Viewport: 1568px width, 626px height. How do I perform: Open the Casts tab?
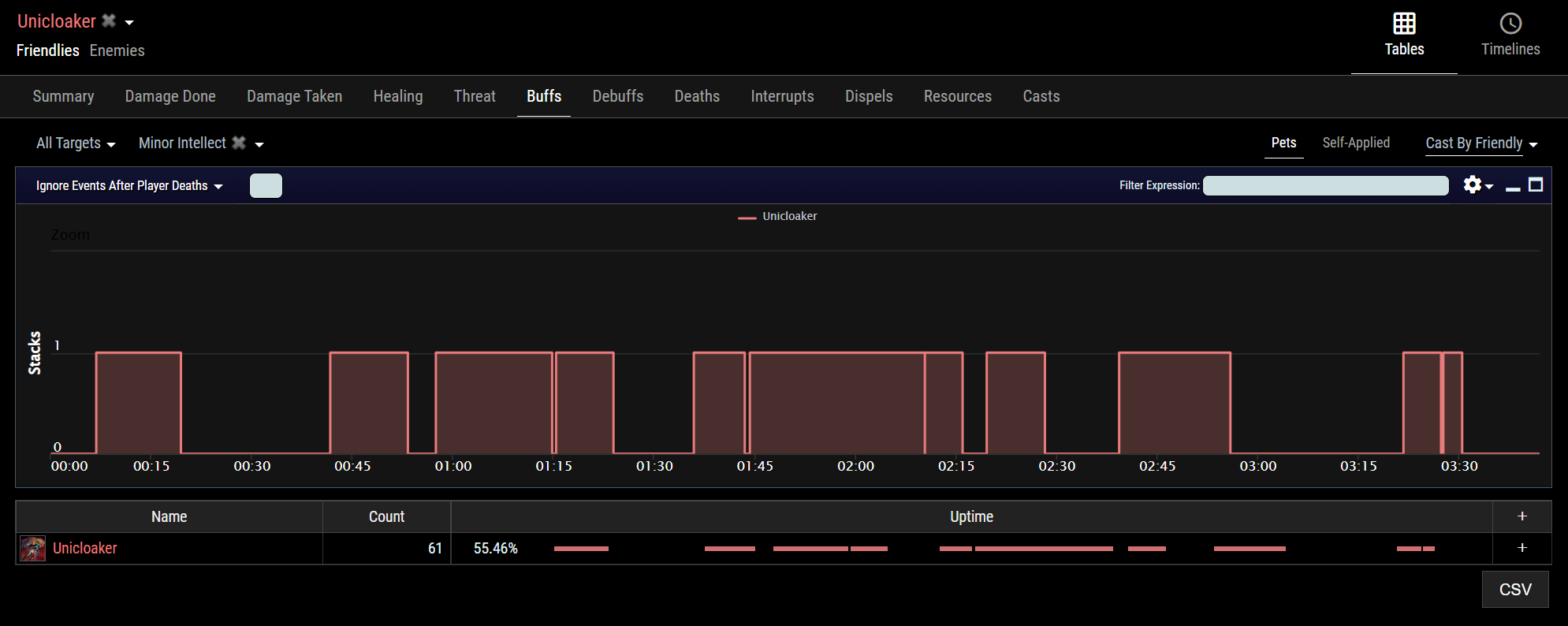[1041, 96]
